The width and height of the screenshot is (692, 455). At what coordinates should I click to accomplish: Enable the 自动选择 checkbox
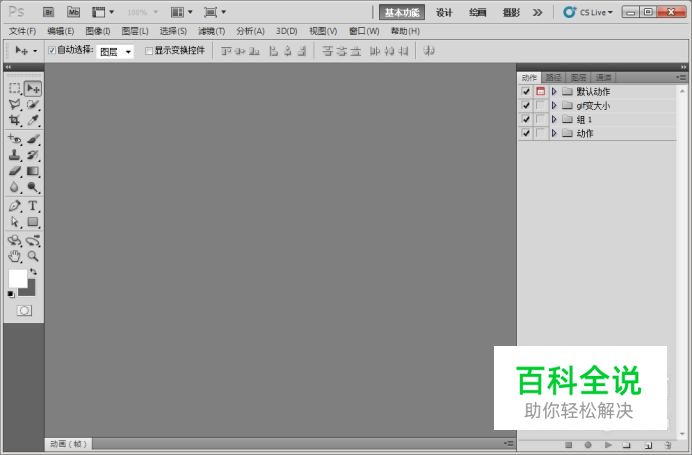tap(52, 51)
